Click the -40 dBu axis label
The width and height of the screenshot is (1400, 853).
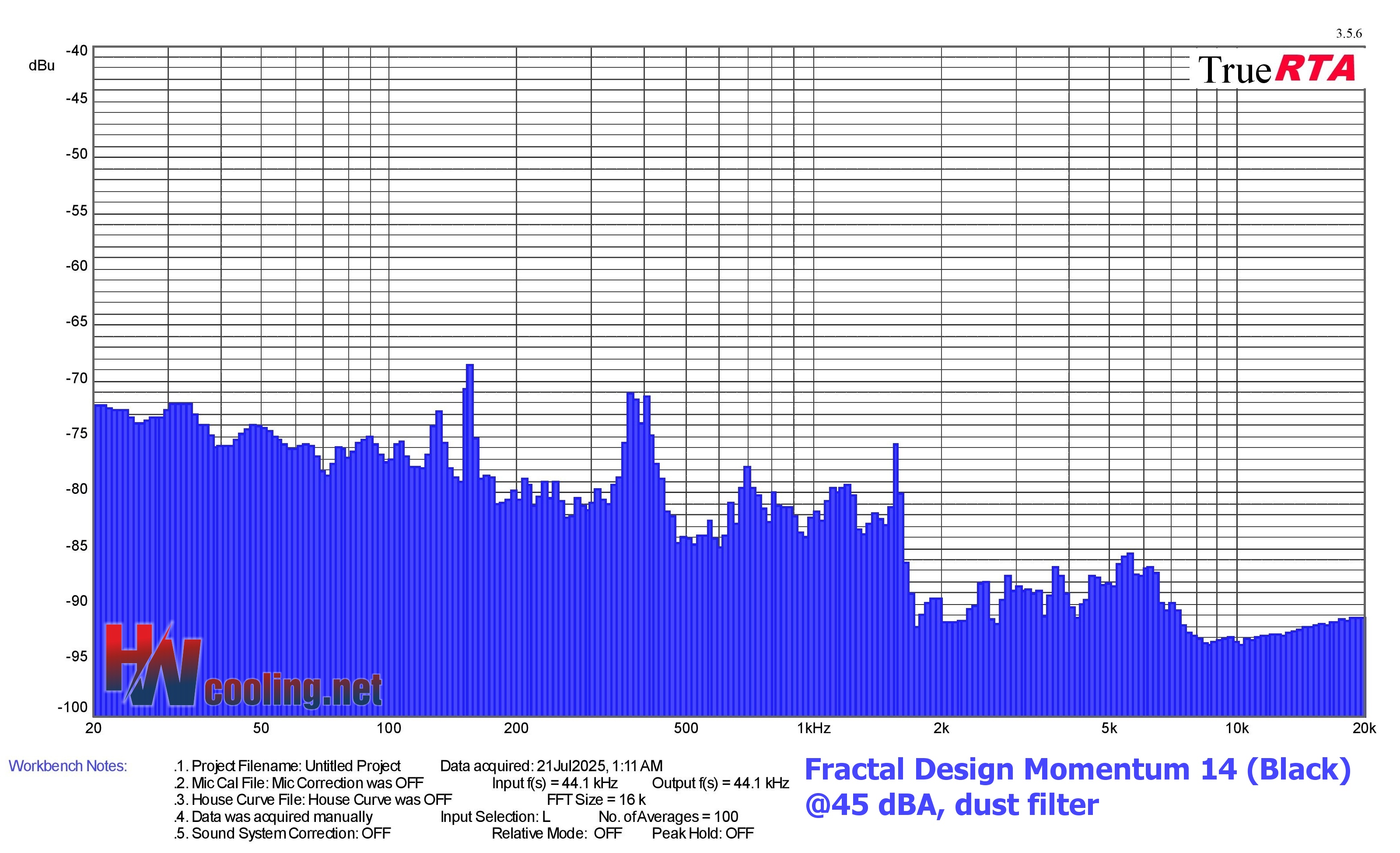77,51
